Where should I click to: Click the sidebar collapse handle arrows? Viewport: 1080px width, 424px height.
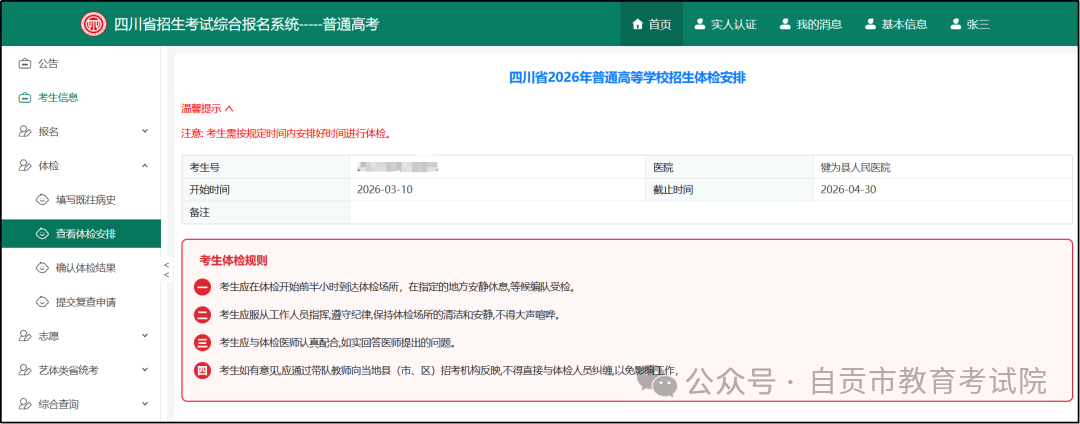(x=166, y=269)
